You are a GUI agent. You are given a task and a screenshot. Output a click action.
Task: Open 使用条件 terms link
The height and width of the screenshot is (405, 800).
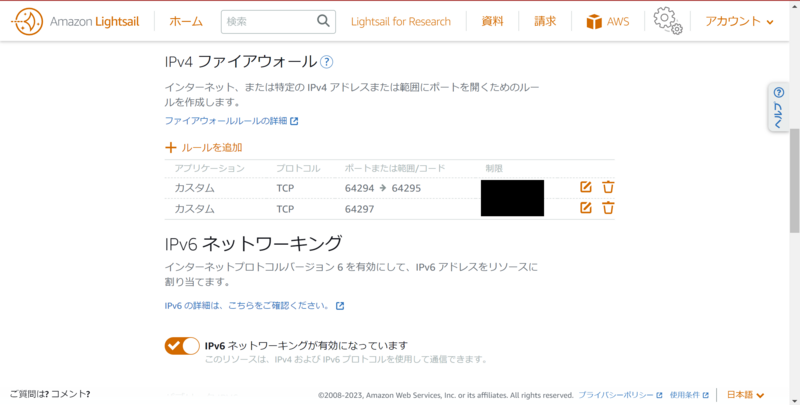(685, 395)
